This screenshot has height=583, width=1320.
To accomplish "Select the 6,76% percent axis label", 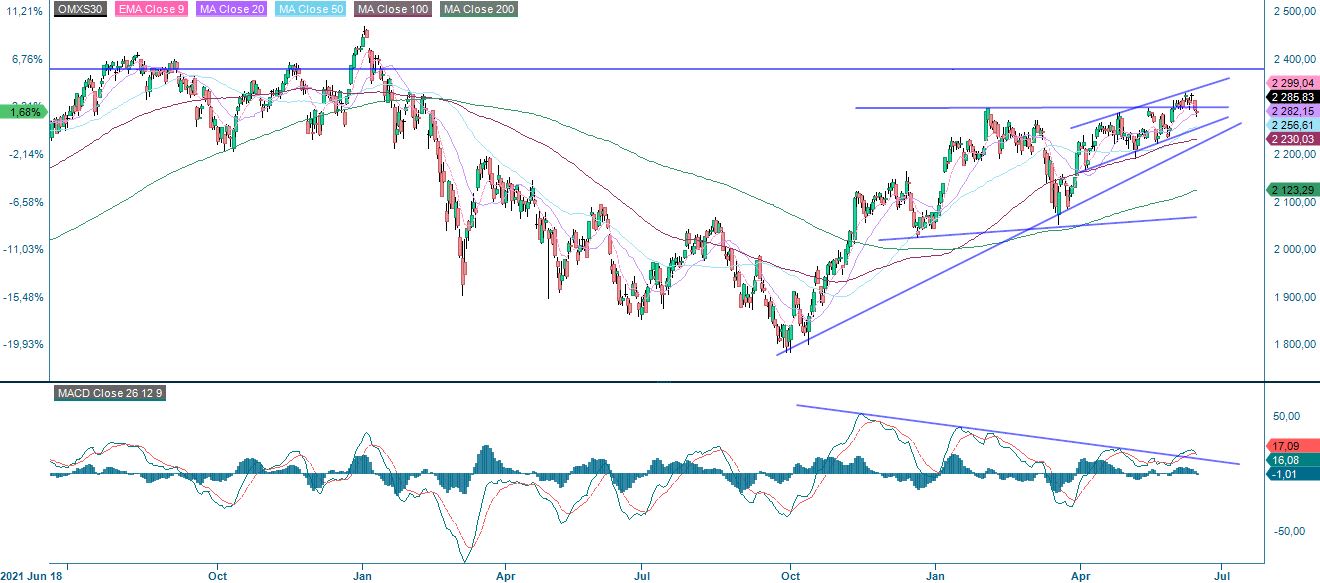I will [x=26, y=59].
